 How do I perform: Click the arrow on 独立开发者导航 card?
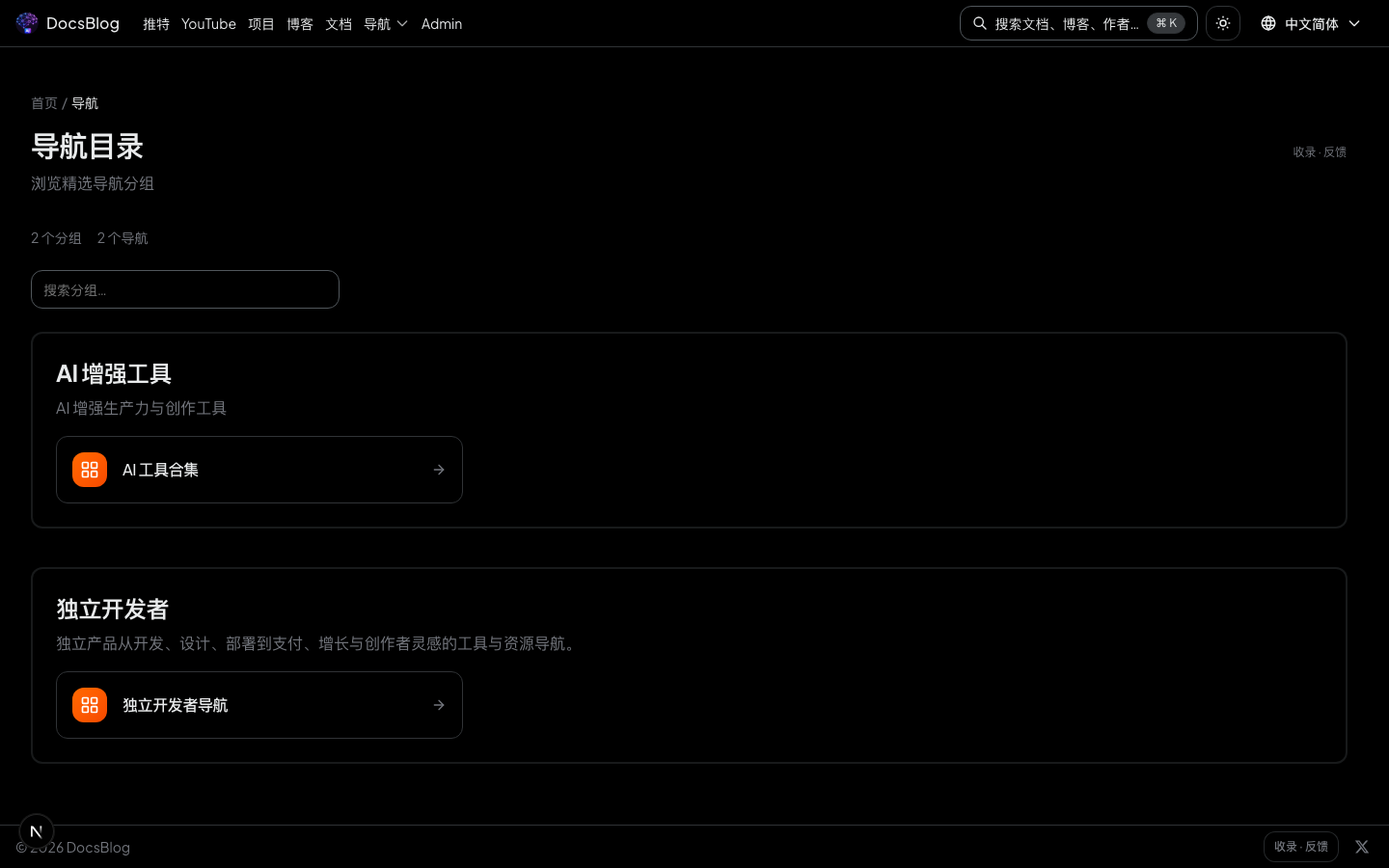click(439, 705)
